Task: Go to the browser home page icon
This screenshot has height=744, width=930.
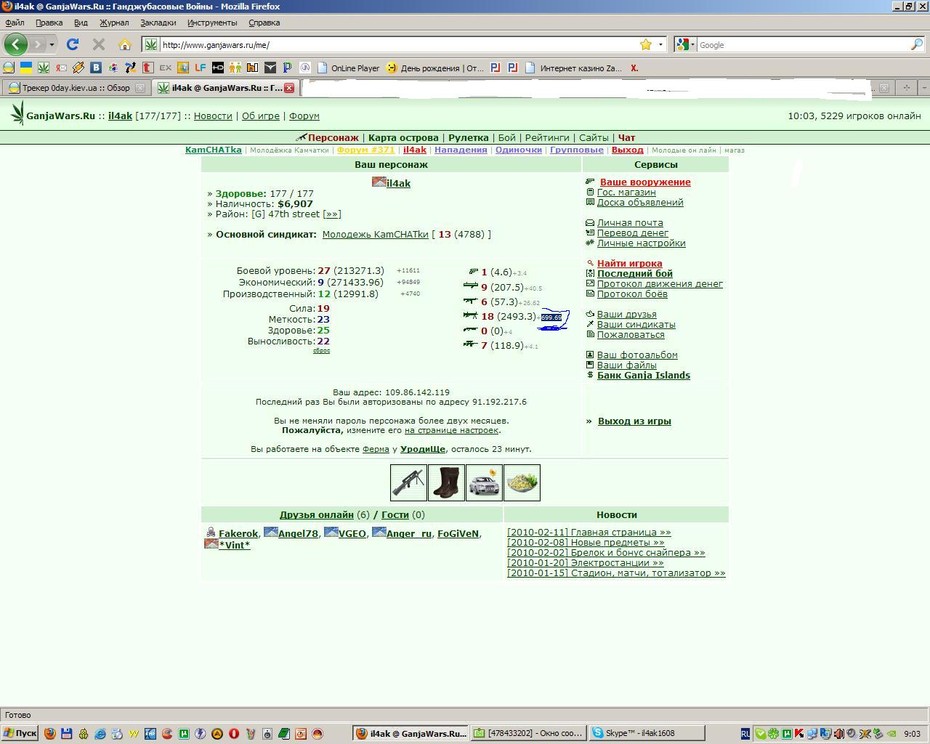Action: pyautogui.click(x=125, y=44)
